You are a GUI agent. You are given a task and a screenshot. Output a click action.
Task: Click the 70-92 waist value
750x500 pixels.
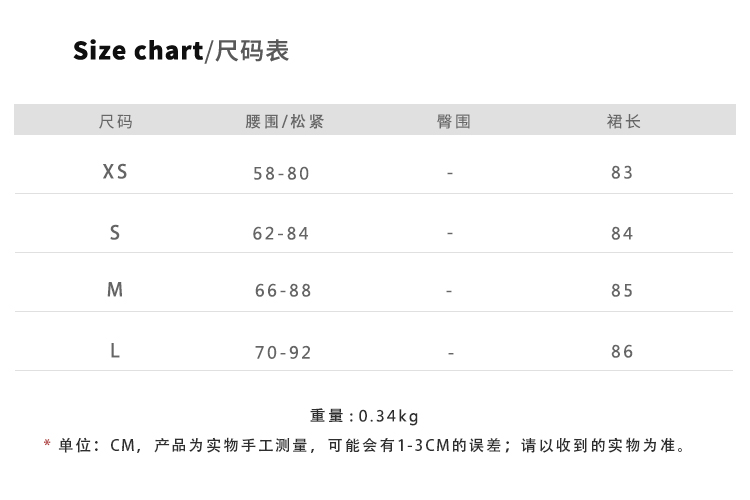click(283, 352)
